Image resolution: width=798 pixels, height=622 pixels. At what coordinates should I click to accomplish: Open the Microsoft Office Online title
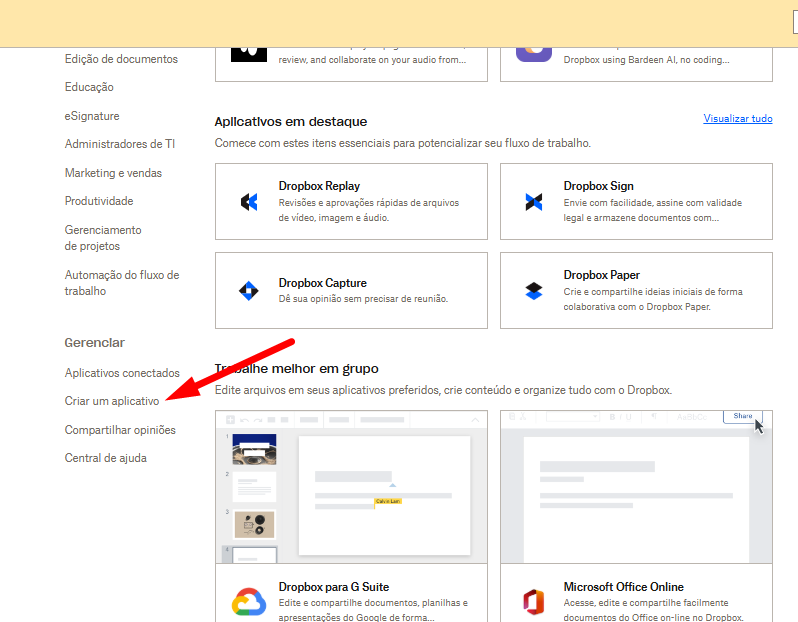pos(623,587)
